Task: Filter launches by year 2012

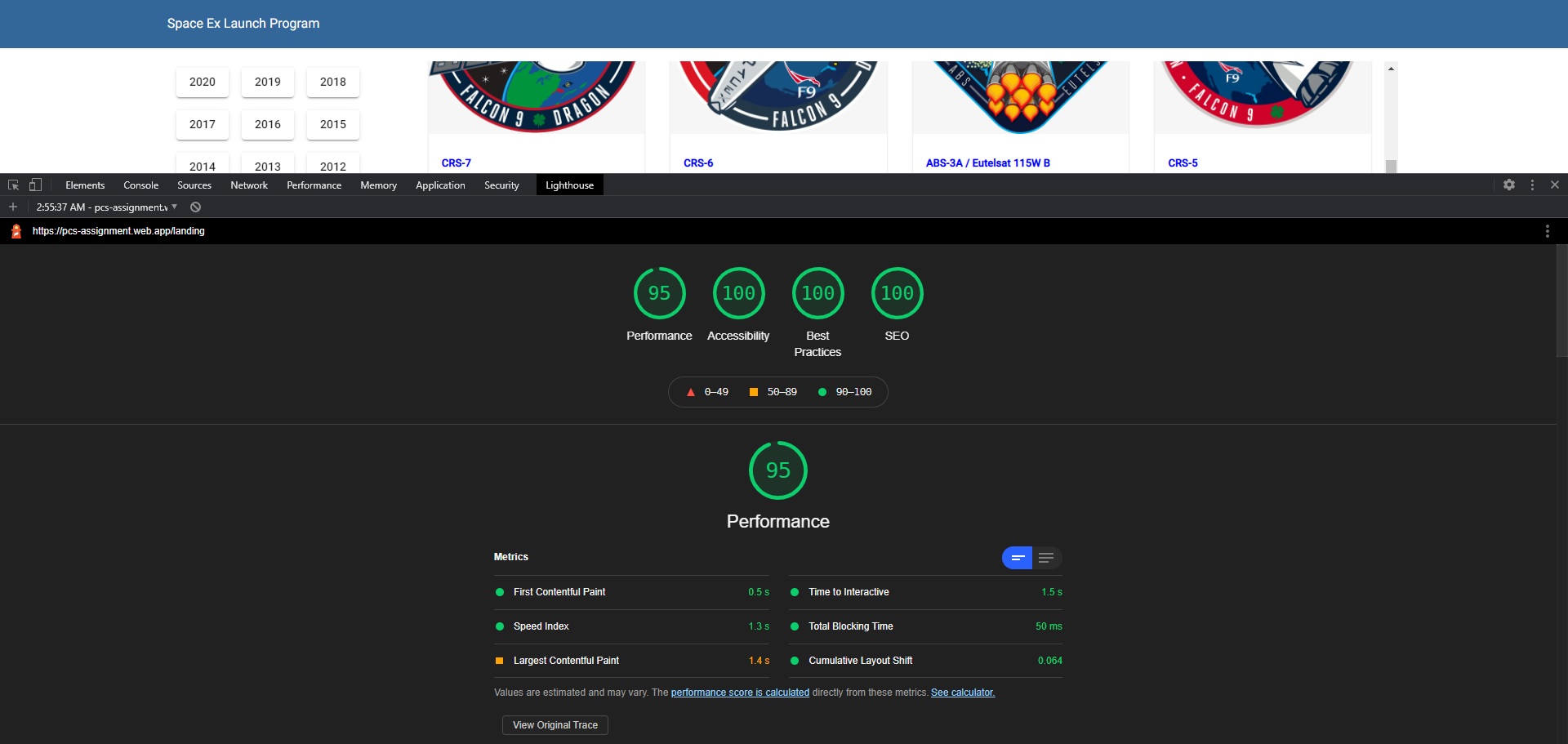Action: 333,163
